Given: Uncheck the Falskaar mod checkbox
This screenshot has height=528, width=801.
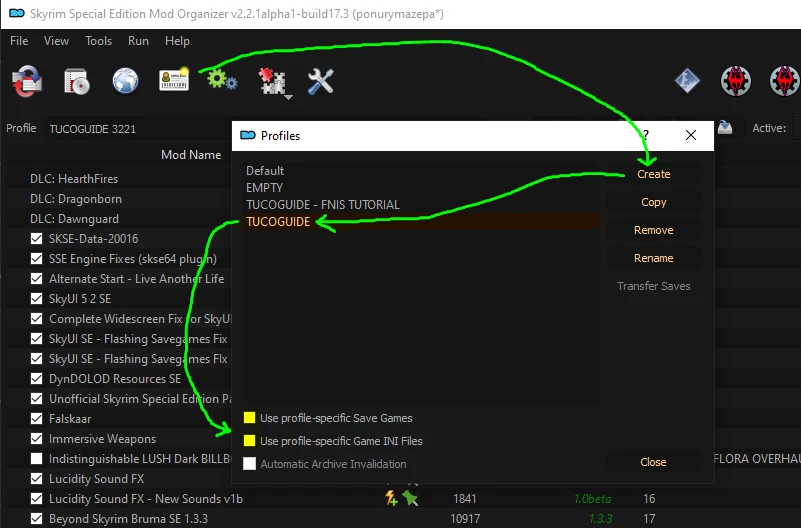Looking at the screenshot, I should pos(36,419).
